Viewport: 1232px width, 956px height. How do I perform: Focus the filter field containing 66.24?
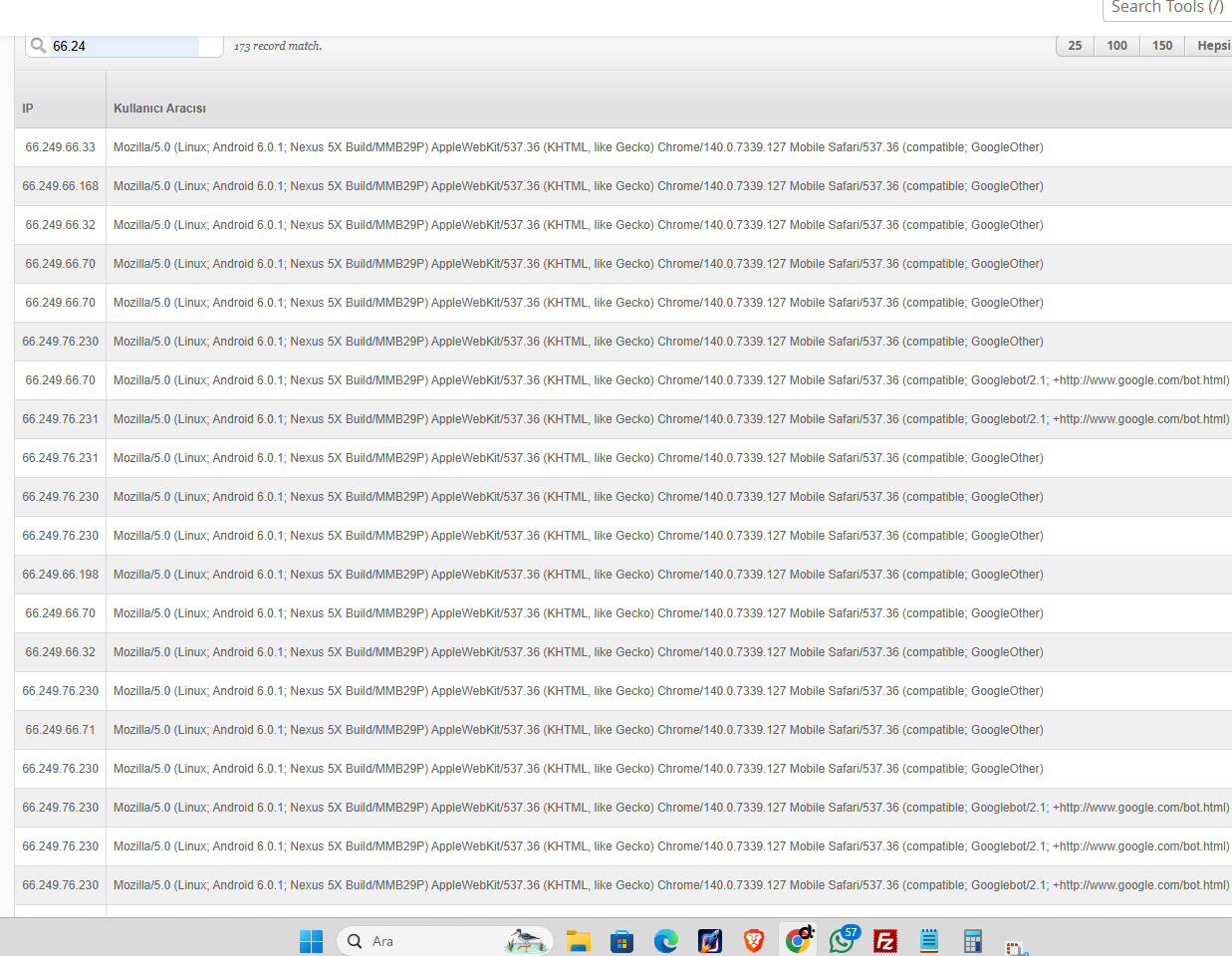[x=124, y=46]
